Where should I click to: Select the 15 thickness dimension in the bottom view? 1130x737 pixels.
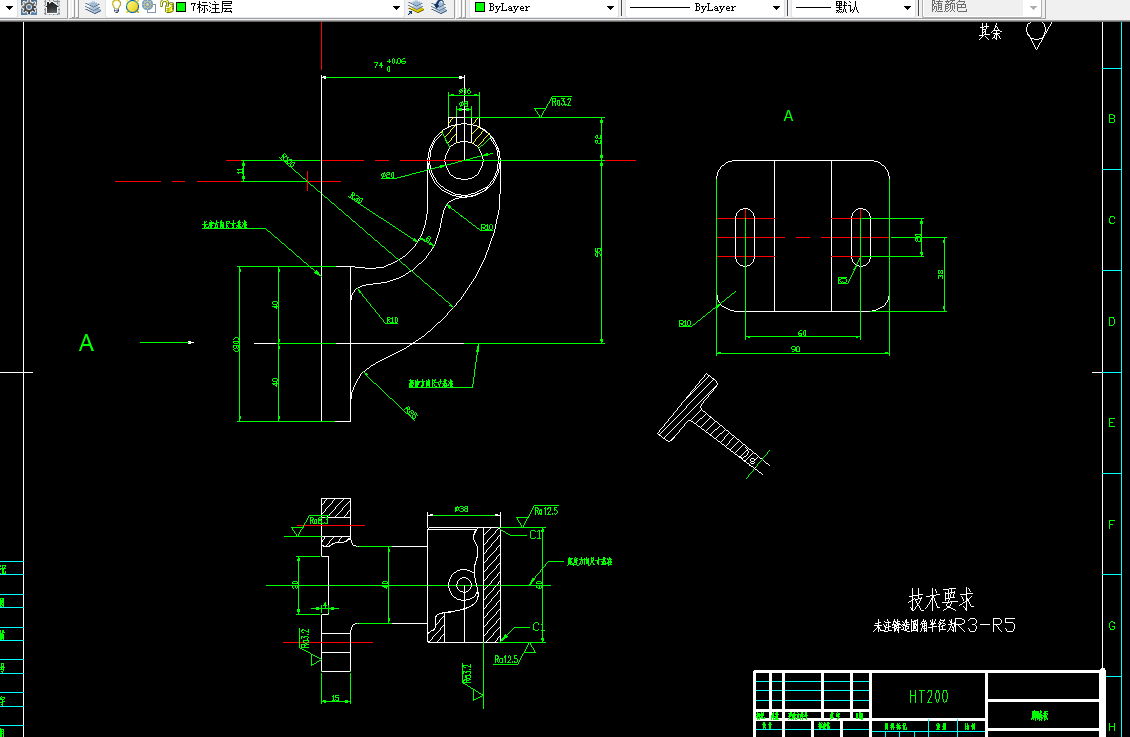pos(335,698)
